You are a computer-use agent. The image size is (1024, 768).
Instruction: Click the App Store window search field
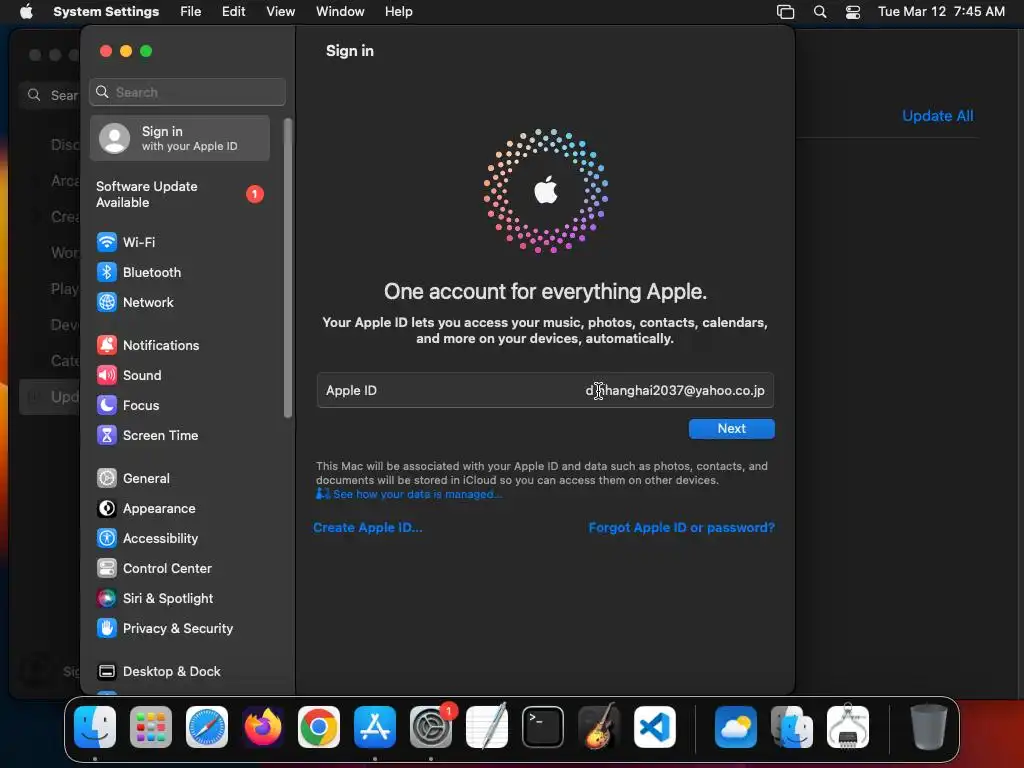tap(51, 95)
